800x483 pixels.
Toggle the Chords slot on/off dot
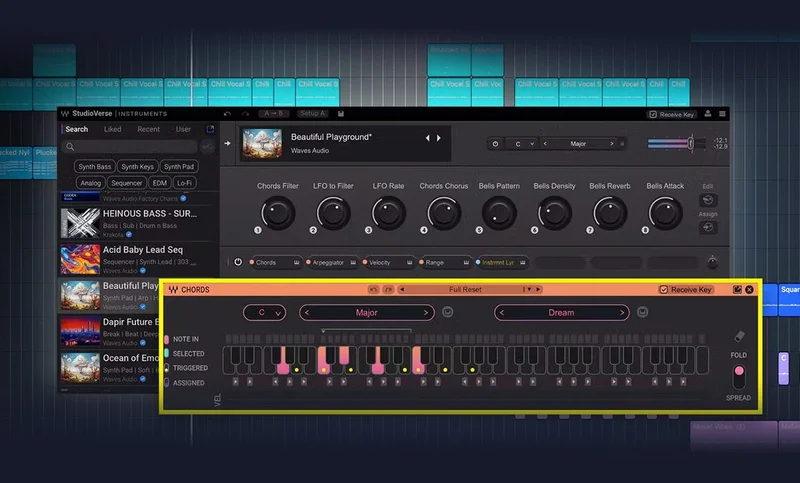pyautogui.click(x=252, y=262)
